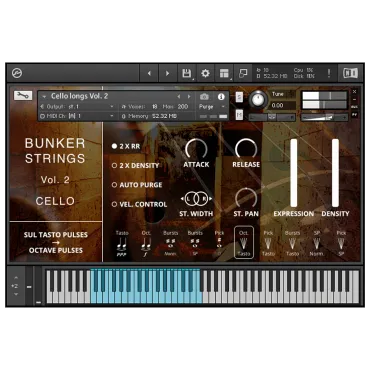This screenshot has height=370, width=370.
Task: Select the highlighted Oct. Tasto articulation
Action: click(x=244, y=243)
